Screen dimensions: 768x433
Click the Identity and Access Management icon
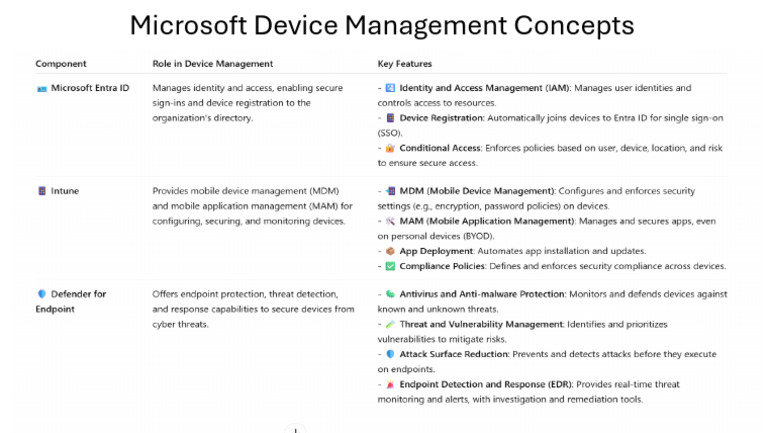[390, 88]
